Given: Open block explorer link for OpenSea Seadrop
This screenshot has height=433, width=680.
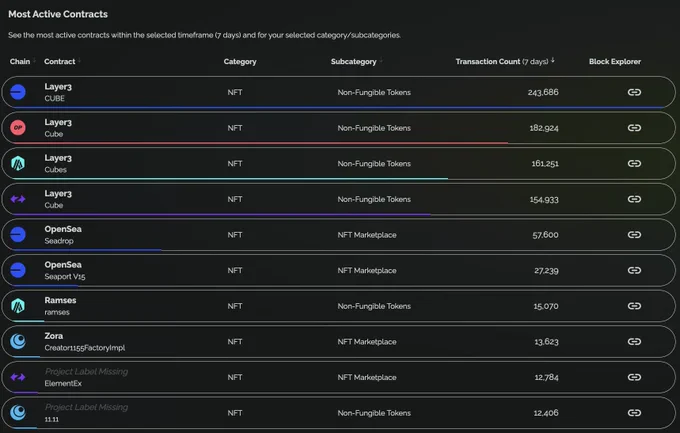Looking at the screenshot, I should [634, 234].
